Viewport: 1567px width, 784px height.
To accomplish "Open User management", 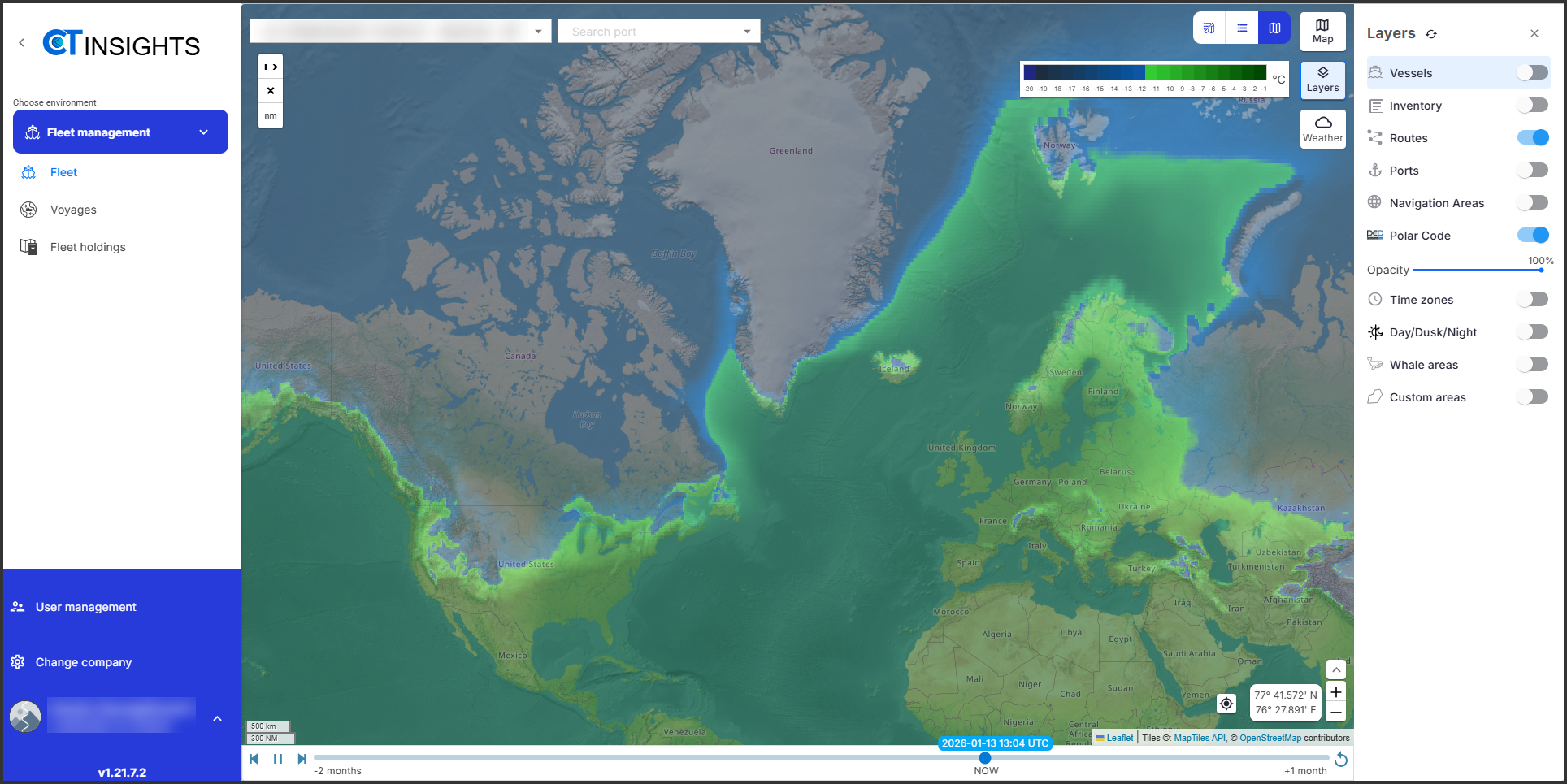I will point(85,607).
